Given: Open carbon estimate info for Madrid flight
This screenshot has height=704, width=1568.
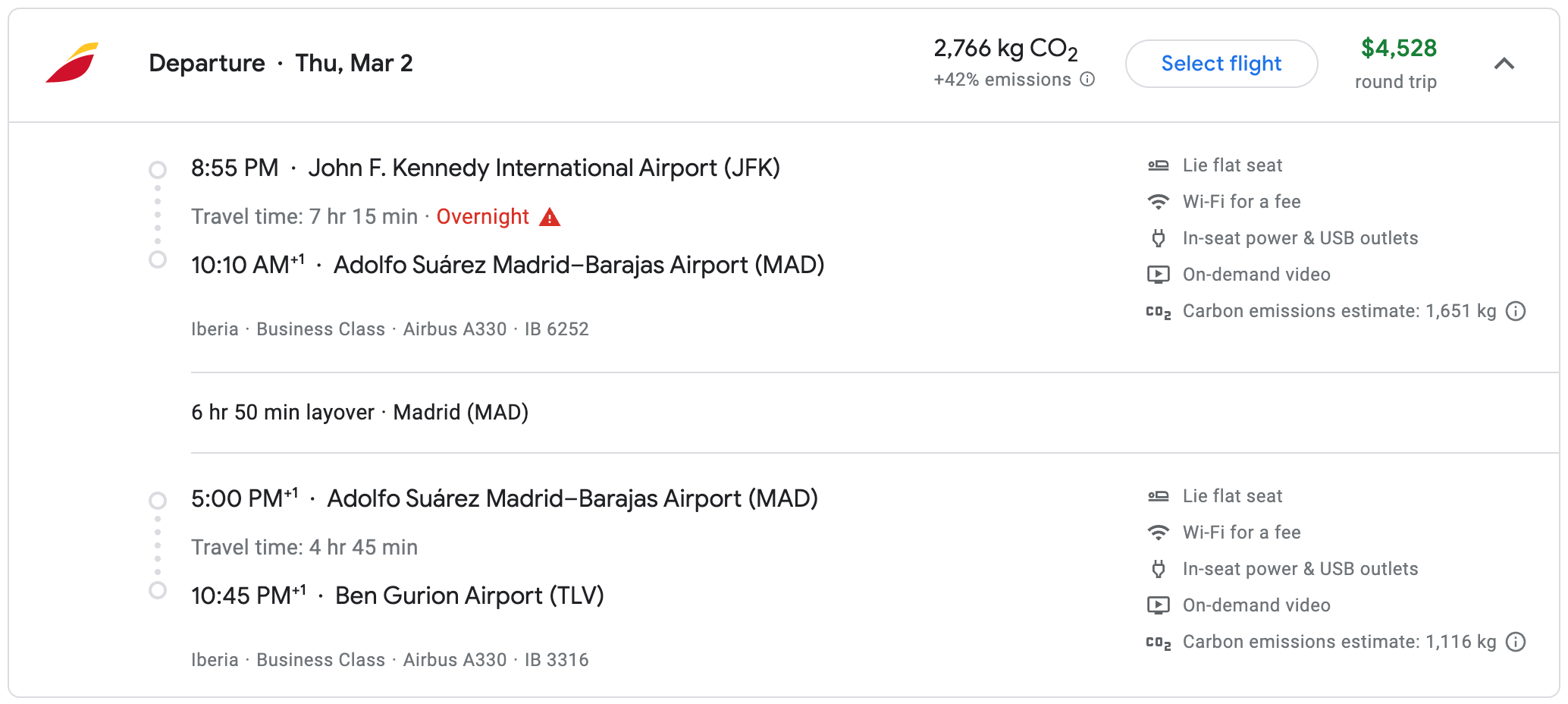Looking at the screenshot, I should (1516, 310).
